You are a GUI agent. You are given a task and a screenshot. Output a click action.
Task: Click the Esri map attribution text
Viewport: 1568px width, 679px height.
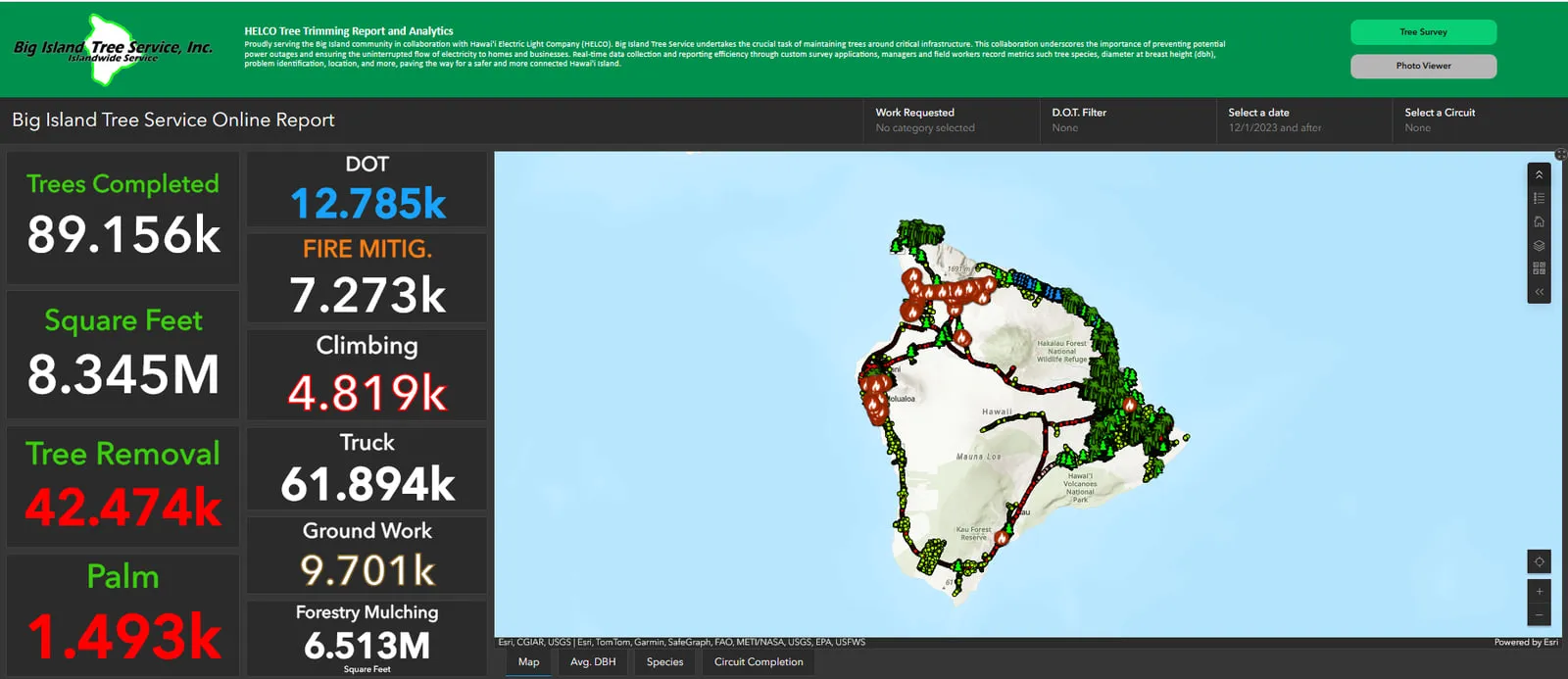[x=682, y=643]
